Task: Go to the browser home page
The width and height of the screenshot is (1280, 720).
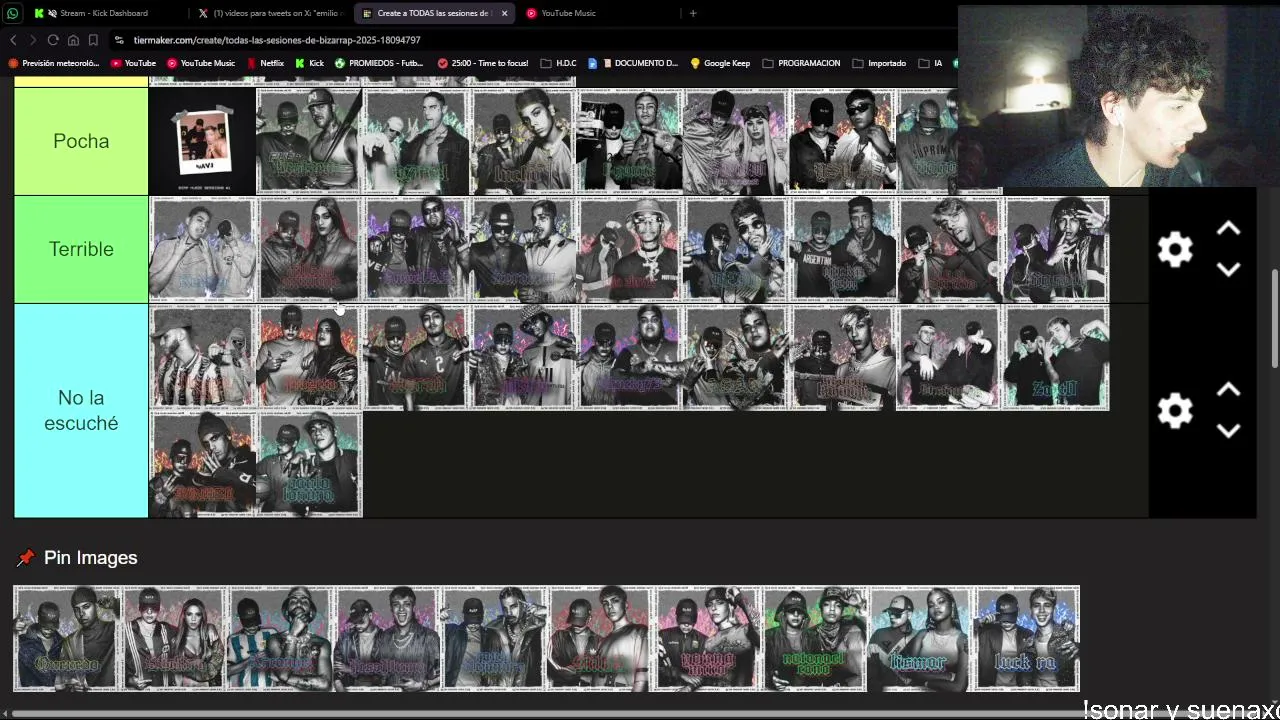Action: [73, 40]
